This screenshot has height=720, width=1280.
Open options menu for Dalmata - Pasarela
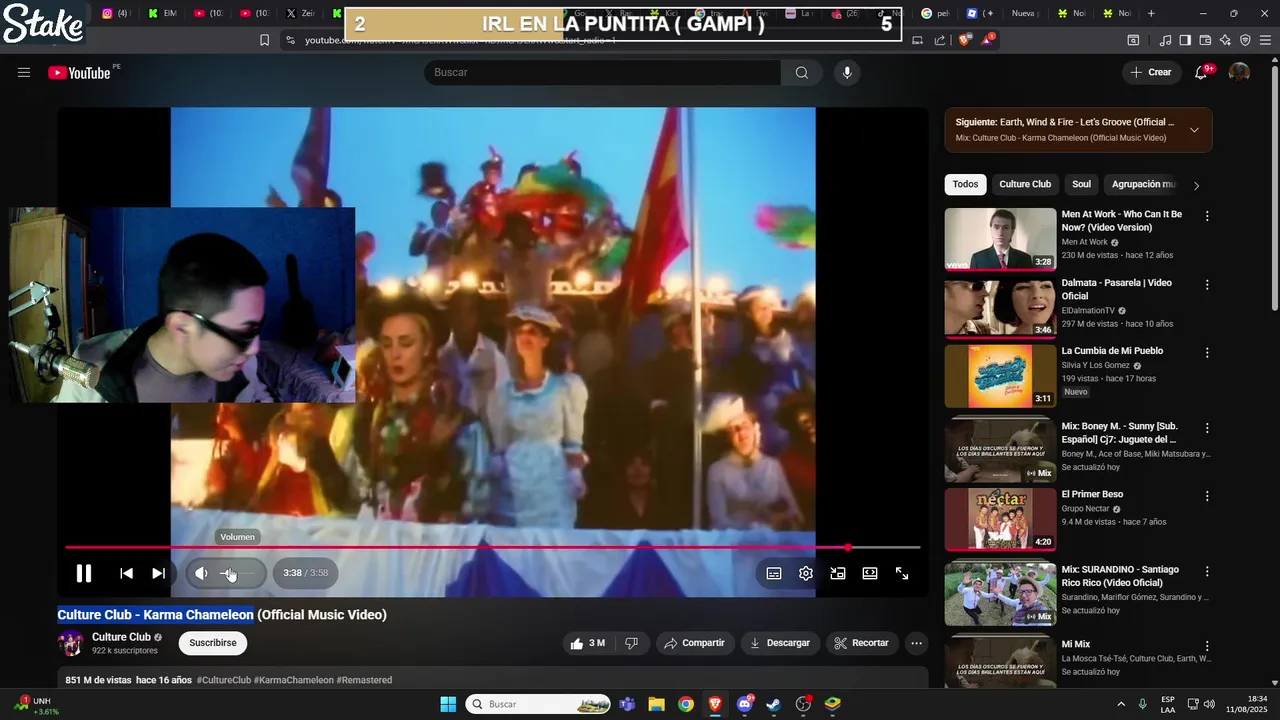pyautogui.click(x=1207, y=285)
